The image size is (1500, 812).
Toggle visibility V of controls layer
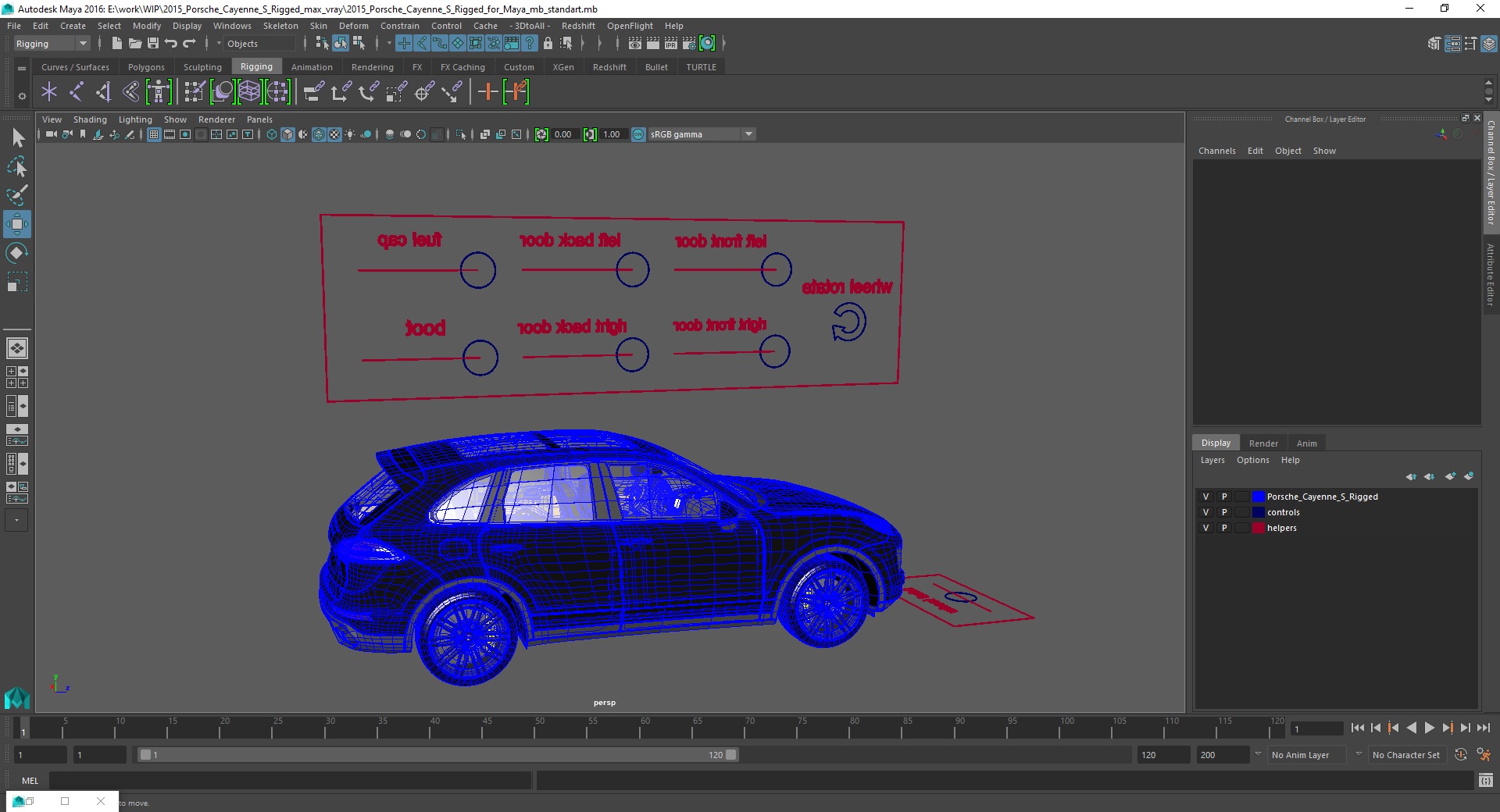pyautogui.click(x=1205, y=512)
